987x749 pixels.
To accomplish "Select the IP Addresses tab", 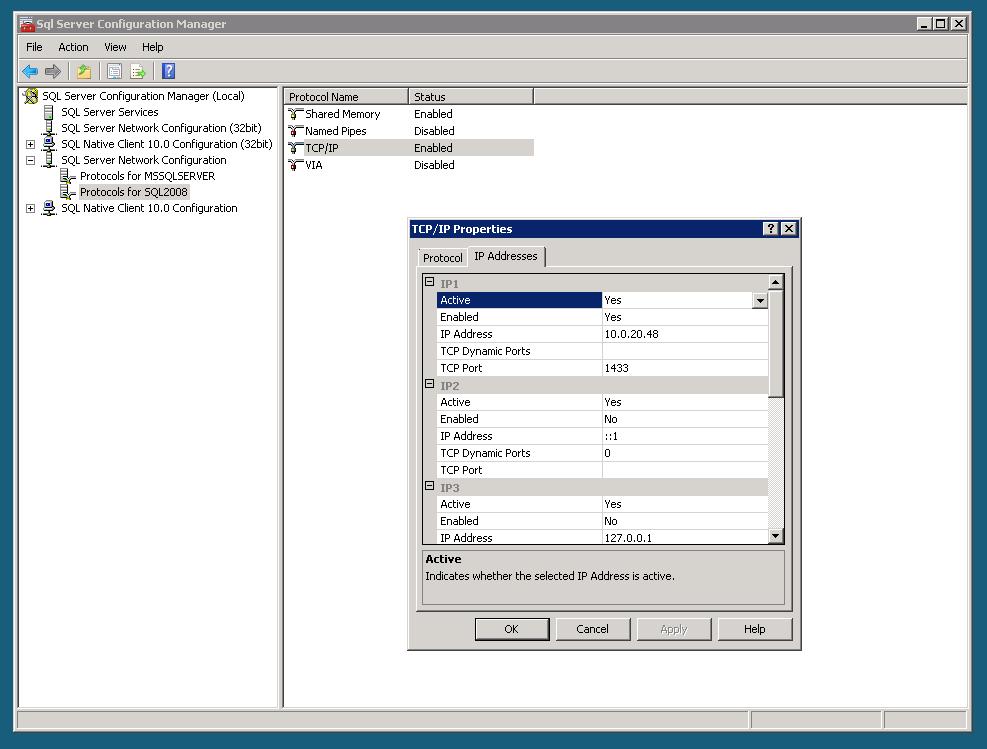I will coord(506,256).
